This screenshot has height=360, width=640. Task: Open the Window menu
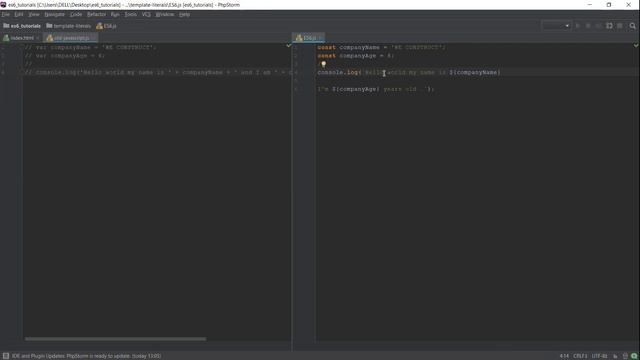pos(165,14)
